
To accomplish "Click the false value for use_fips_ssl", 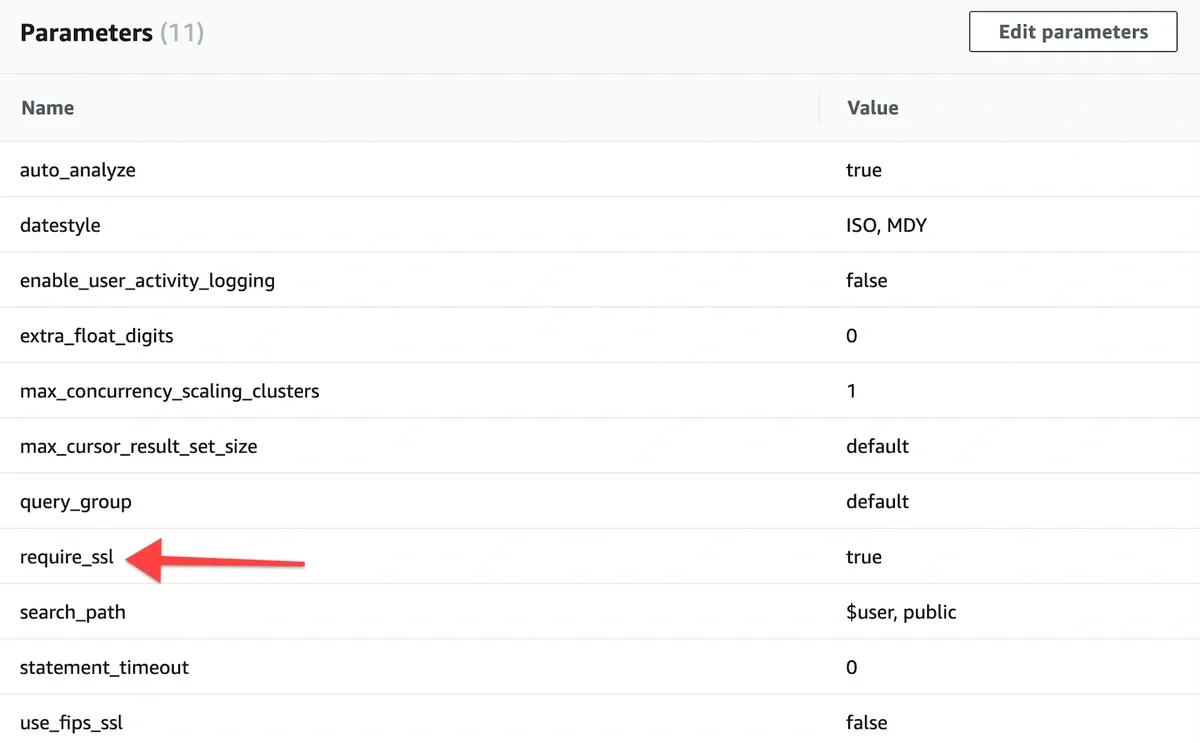I will point(866,722).
